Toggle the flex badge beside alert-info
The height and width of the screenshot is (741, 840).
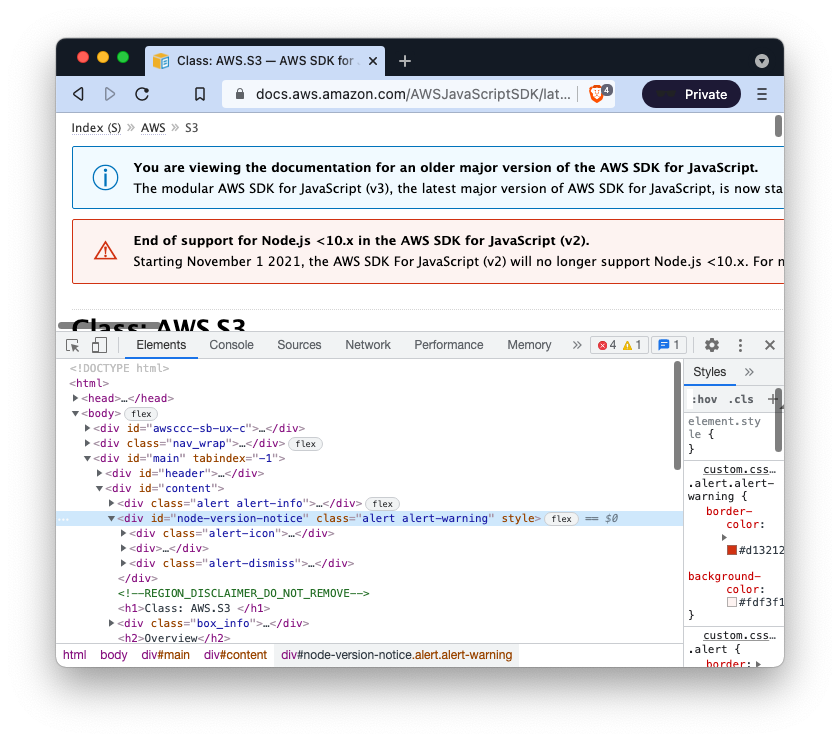(x=382, y=504)
